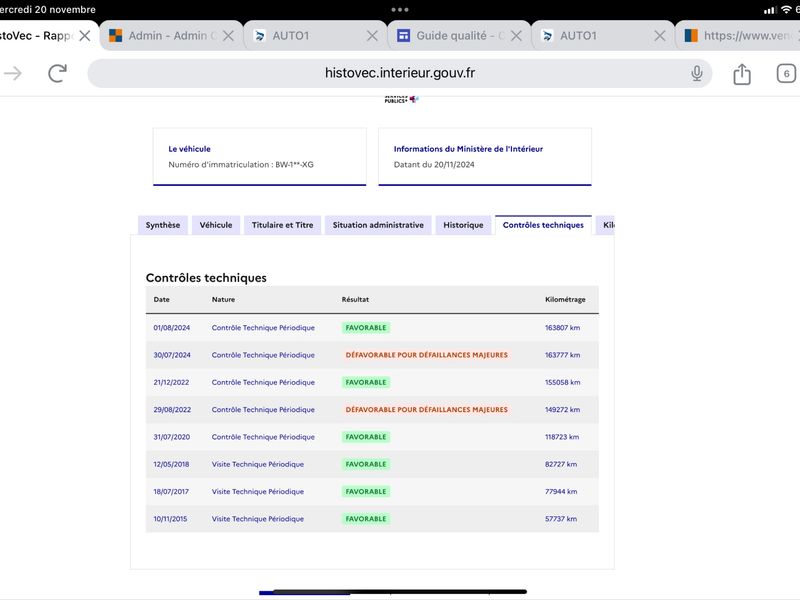Click Contrôle Technique Périodique for 01/08/2024

point(263,328)
